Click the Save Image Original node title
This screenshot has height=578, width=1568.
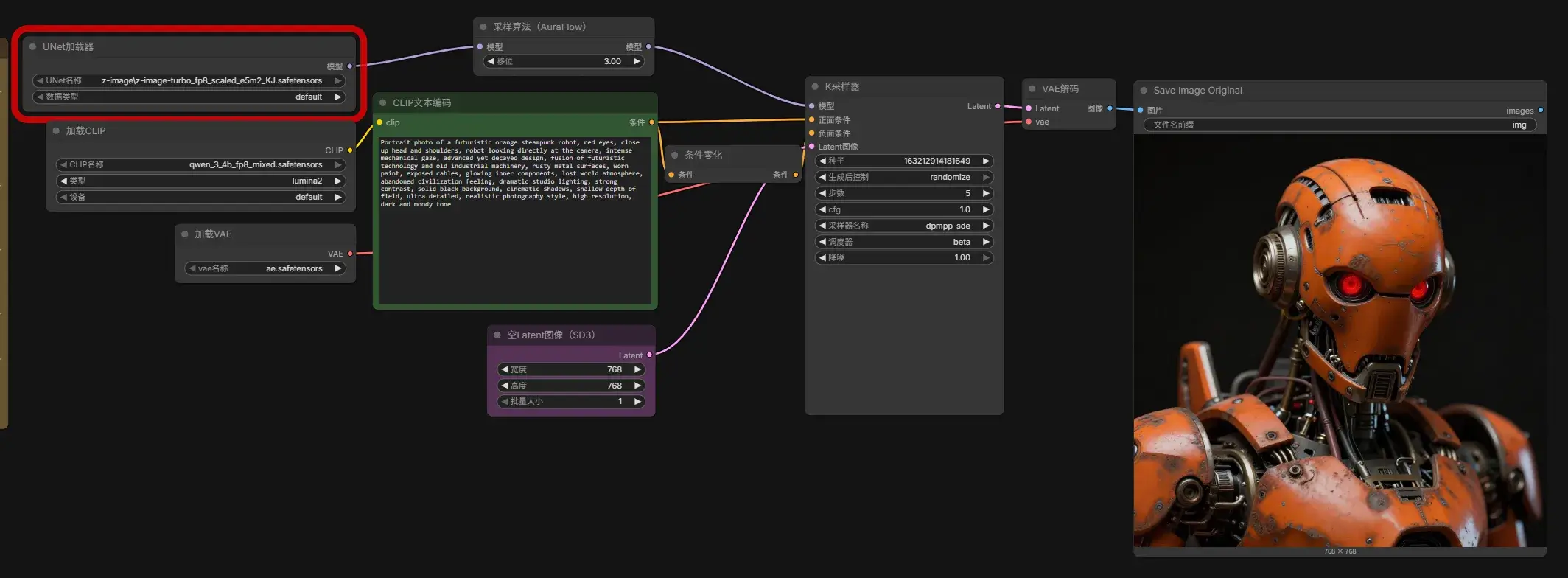(1197, 90)
